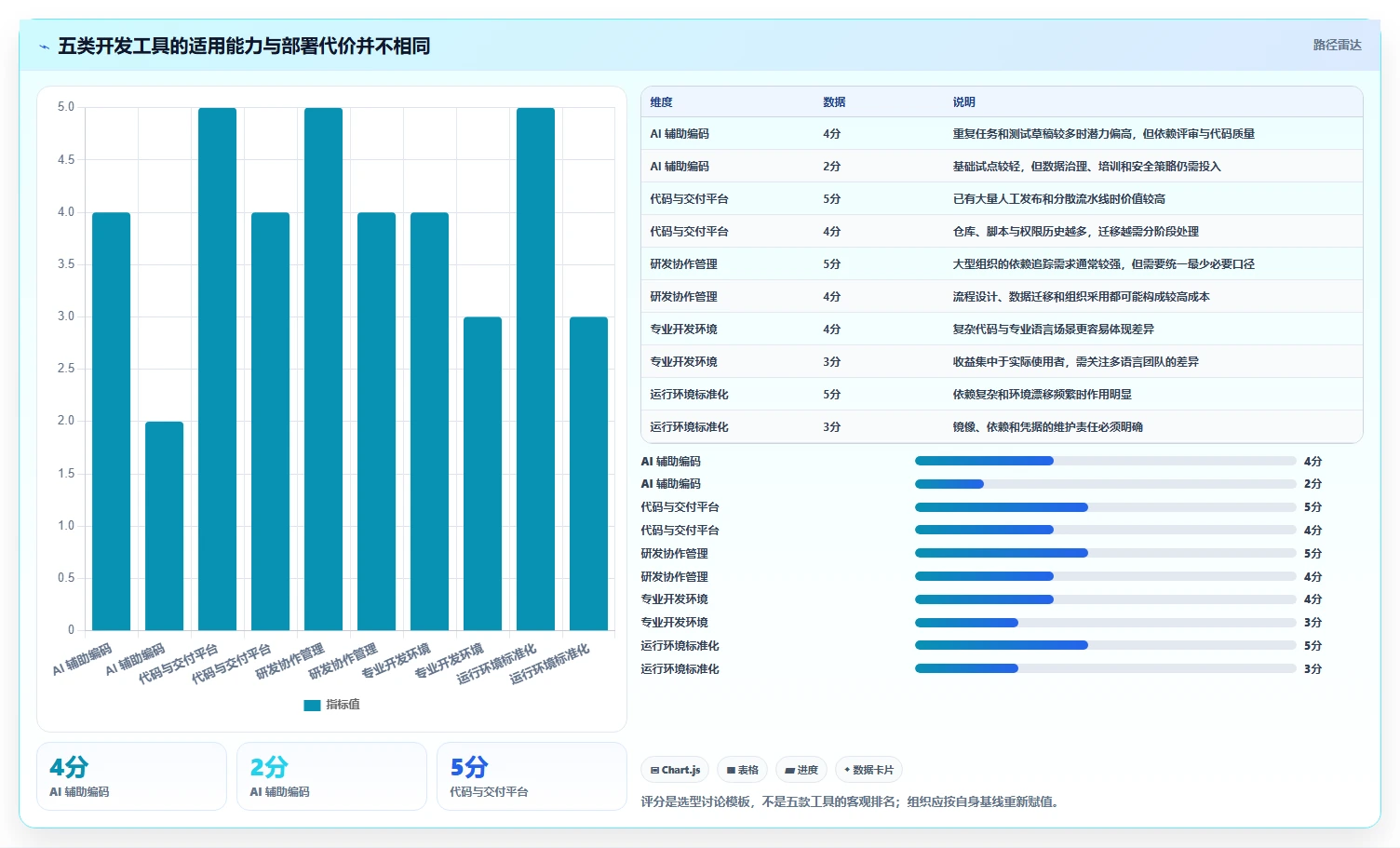The width and height of the screenshot is (1400, 848).
Task: Click the AI 辅助编码 progress bar at 2分
Action: click(x=1105, y=484)
